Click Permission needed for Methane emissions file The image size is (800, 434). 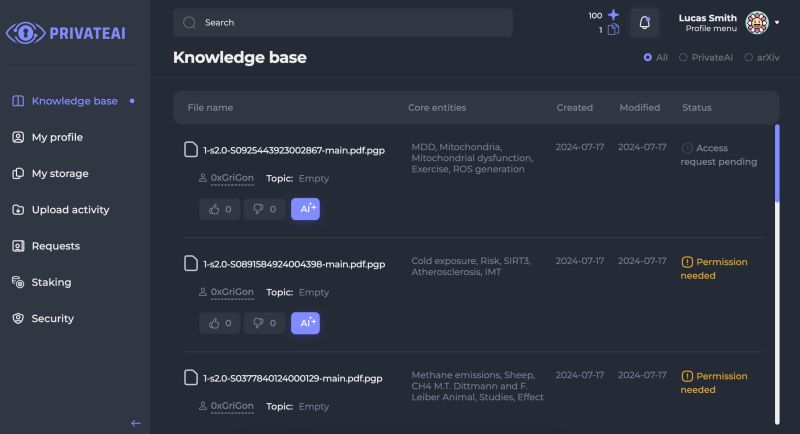pyautogui.click(x=714, y=383)
